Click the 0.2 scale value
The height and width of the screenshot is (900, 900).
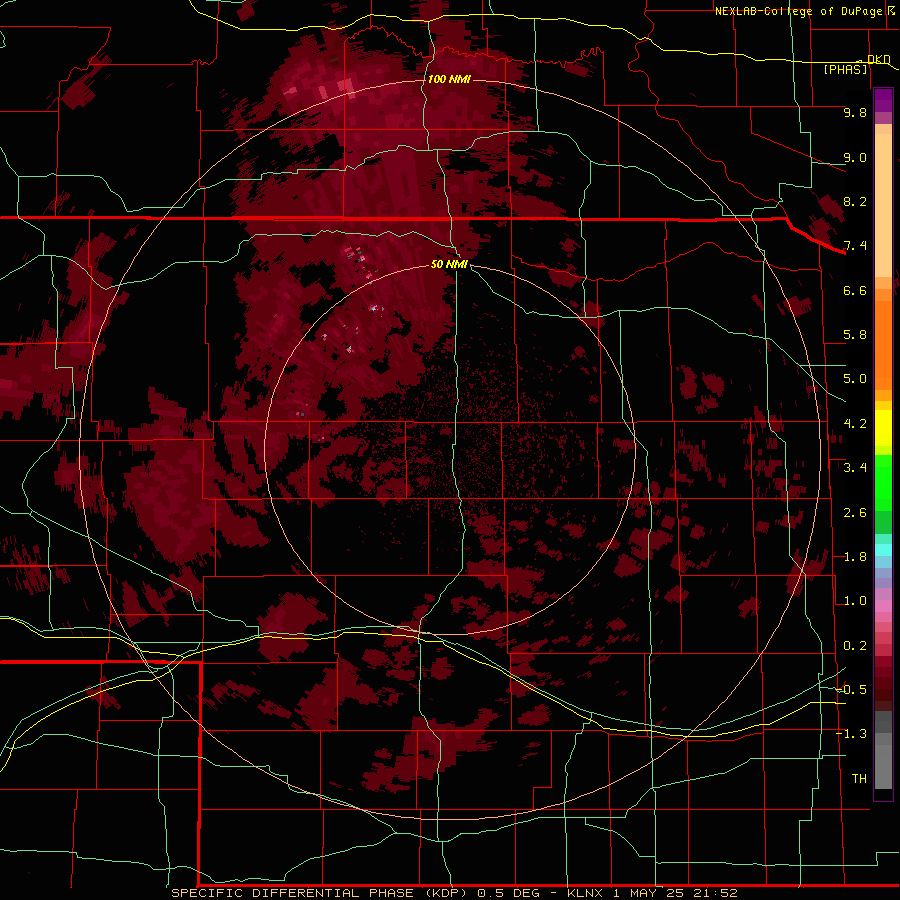click(x=855, y=646)
